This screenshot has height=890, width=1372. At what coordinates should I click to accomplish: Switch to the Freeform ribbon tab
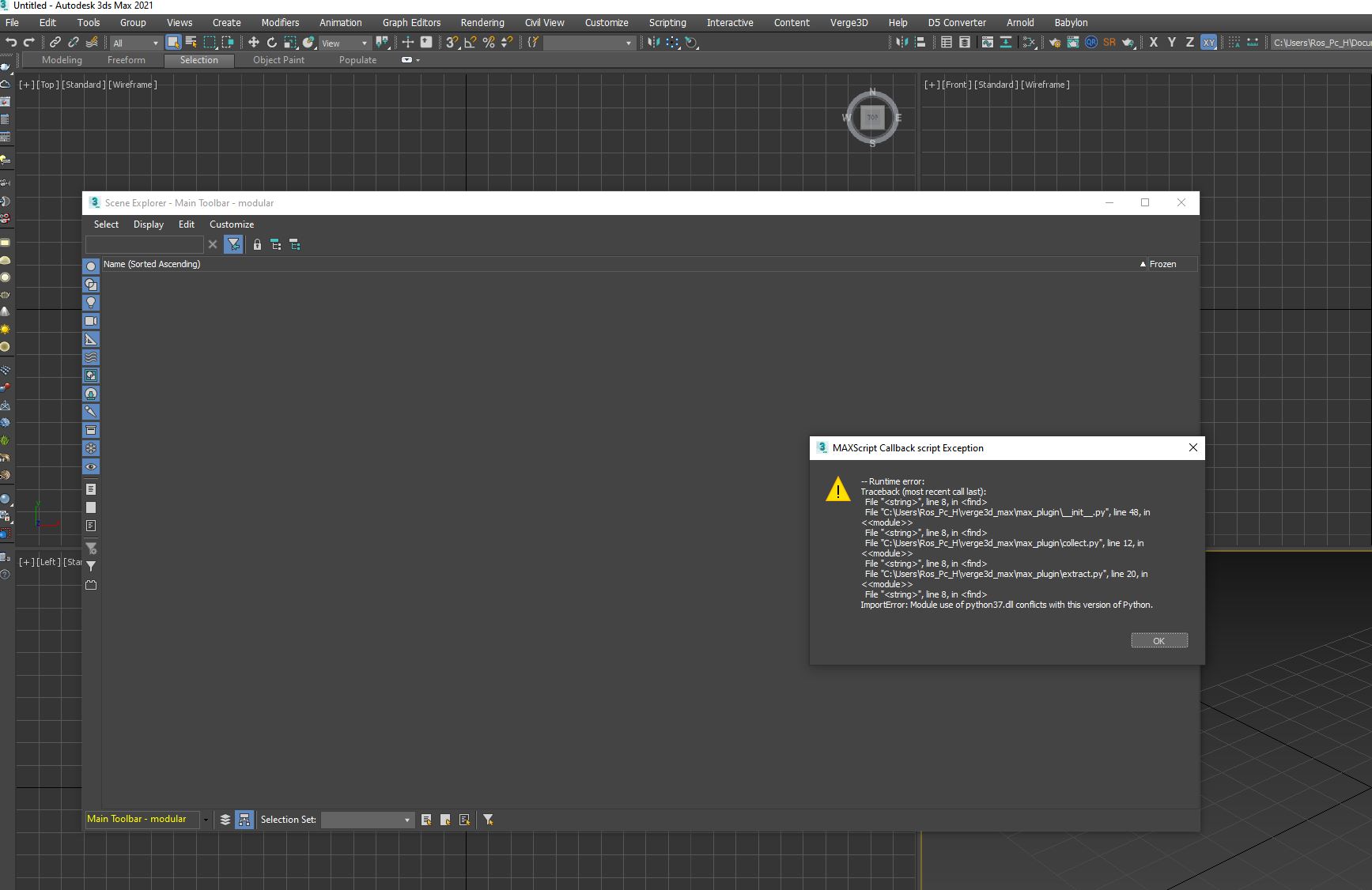click(127, 60)
